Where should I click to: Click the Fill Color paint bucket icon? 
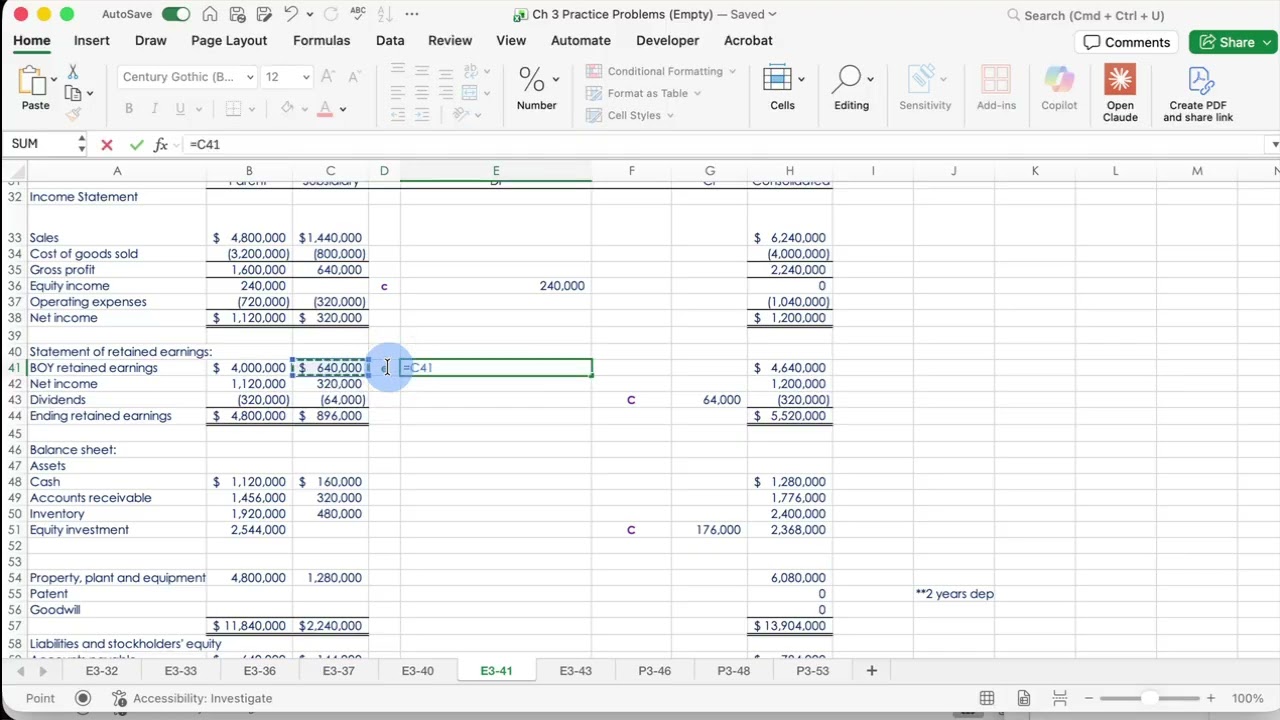click(x=288, y=109)
